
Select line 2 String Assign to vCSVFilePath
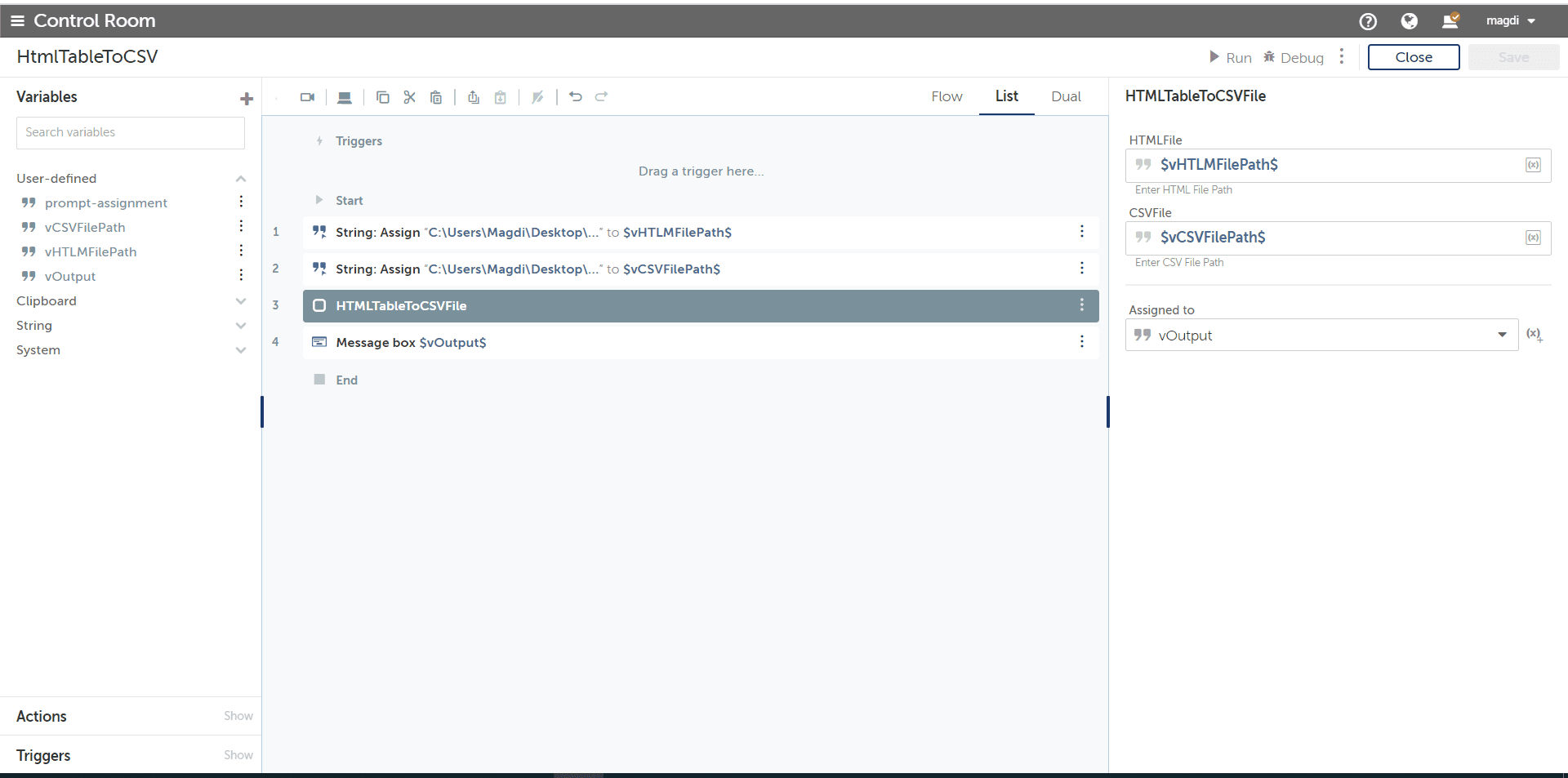701,269
